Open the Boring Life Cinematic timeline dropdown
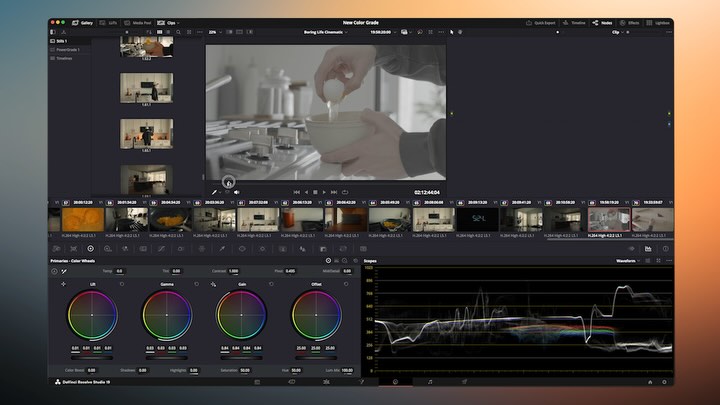720x405 pixels. 324,32
